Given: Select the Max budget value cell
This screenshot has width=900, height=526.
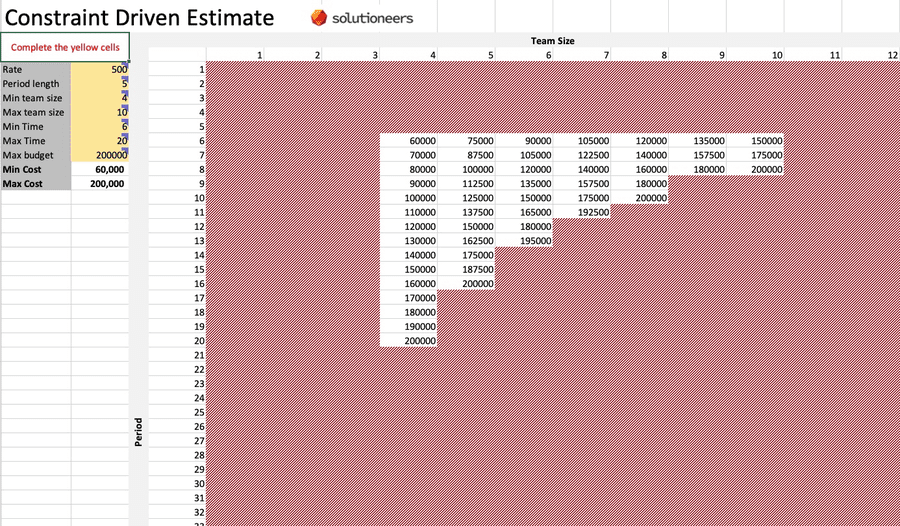Looking at the screenshot, I should click(x=100, y=155).
